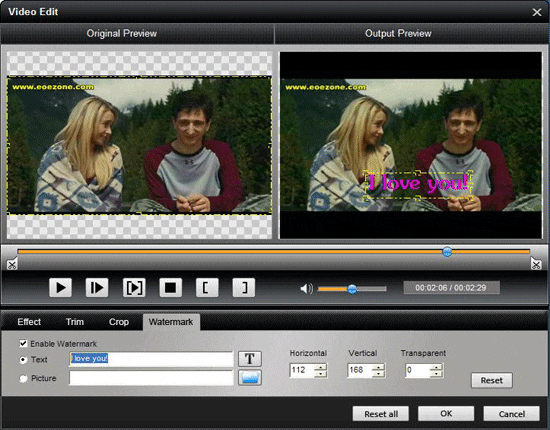The height and width of the screenshot is (430, 550).
Task: Browse for watermark picture file icon
Action: 250,378
